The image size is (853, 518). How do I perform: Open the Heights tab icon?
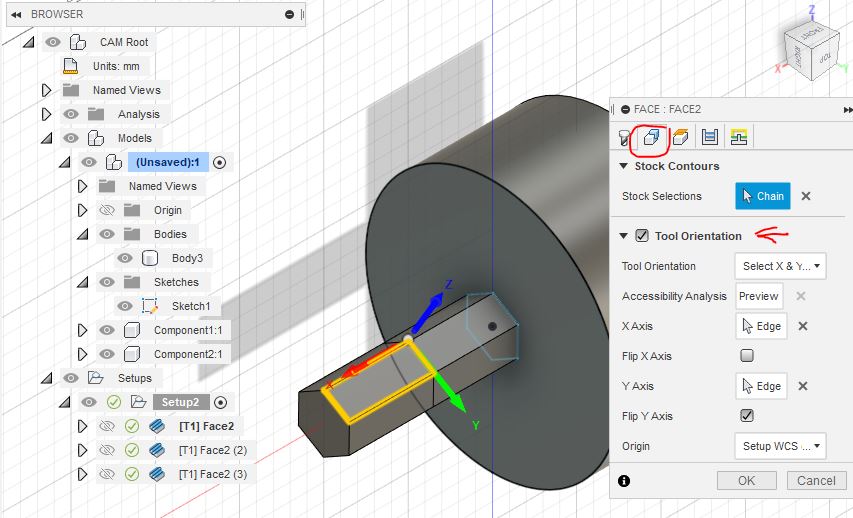point(680,137)
